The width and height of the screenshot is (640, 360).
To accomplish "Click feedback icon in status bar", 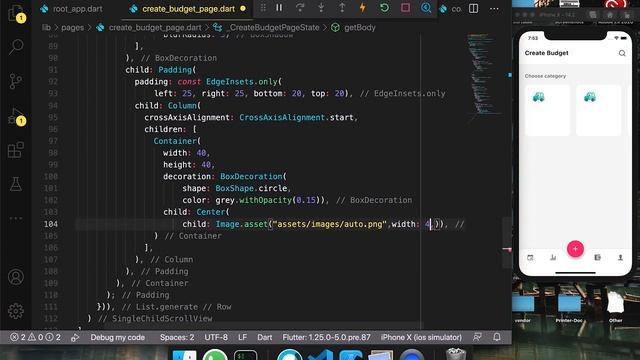I will pyautogui.click(x=477, y=337).
